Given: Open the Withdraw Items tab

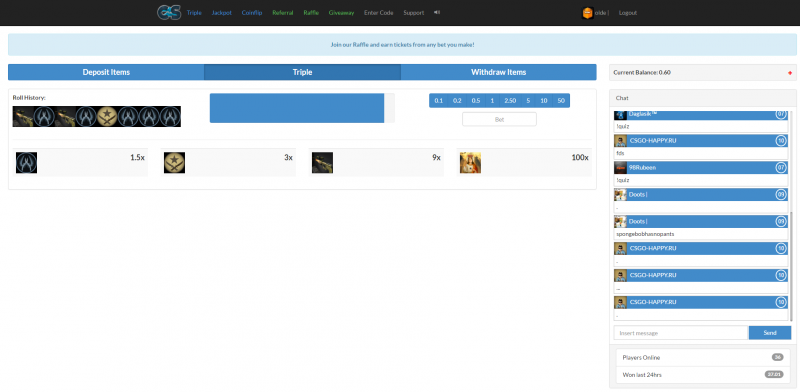Looking at the screenshot, I should coord(498,72).
